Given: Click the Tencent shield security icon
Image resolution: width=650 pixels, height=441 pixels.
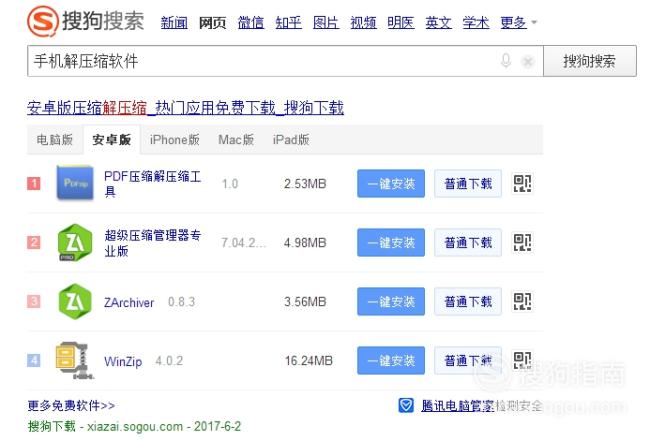Looking at the screenshot, I should click(x=406, y=405).
